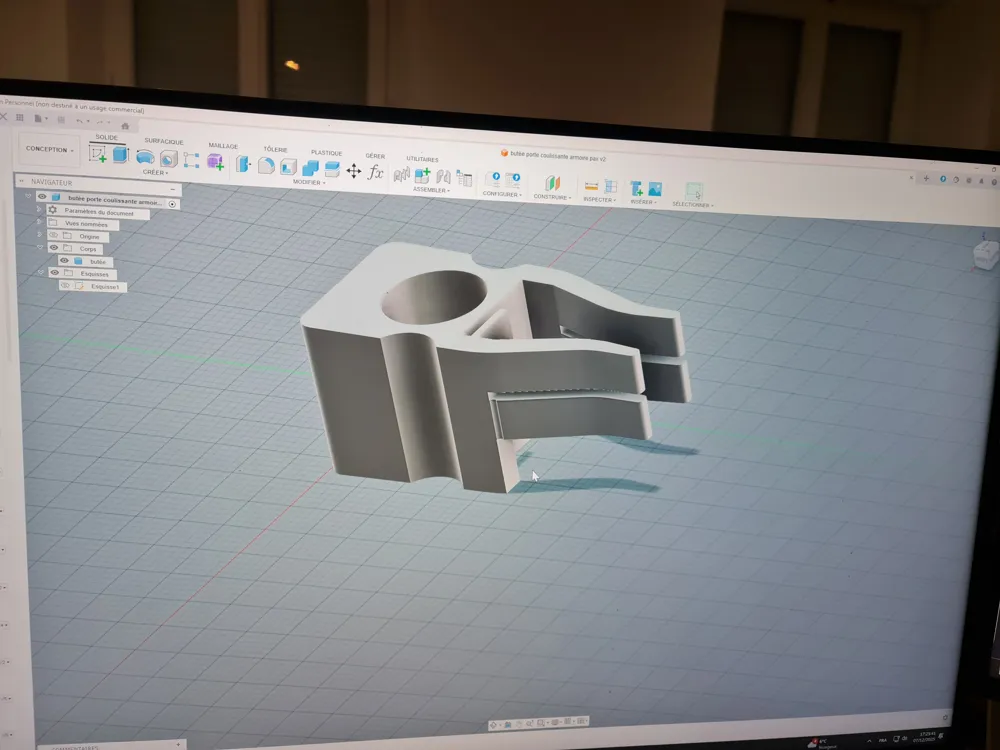Toggle visibility eye of Origine folder

point(54,235)
